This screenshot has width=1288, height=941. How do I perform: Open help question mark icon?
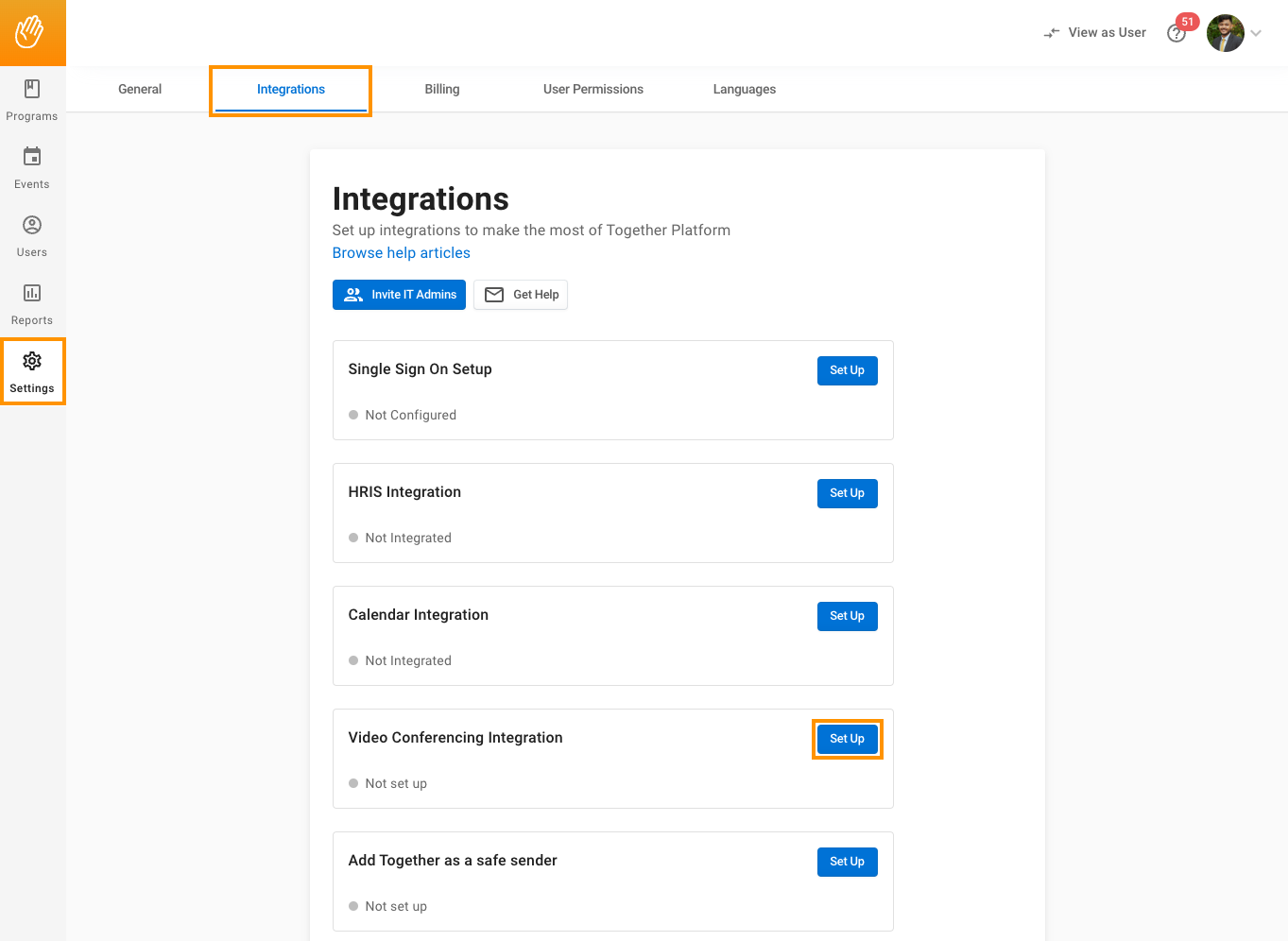pos(1176,34)
